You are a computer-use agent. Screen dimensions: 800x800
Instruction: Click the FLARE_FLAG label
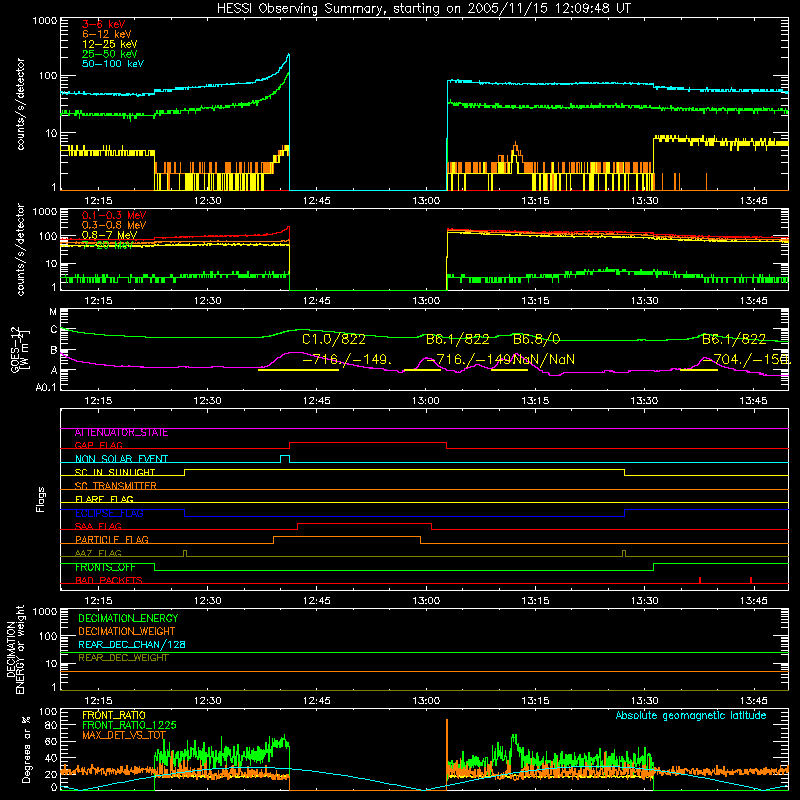pos(104,499)
